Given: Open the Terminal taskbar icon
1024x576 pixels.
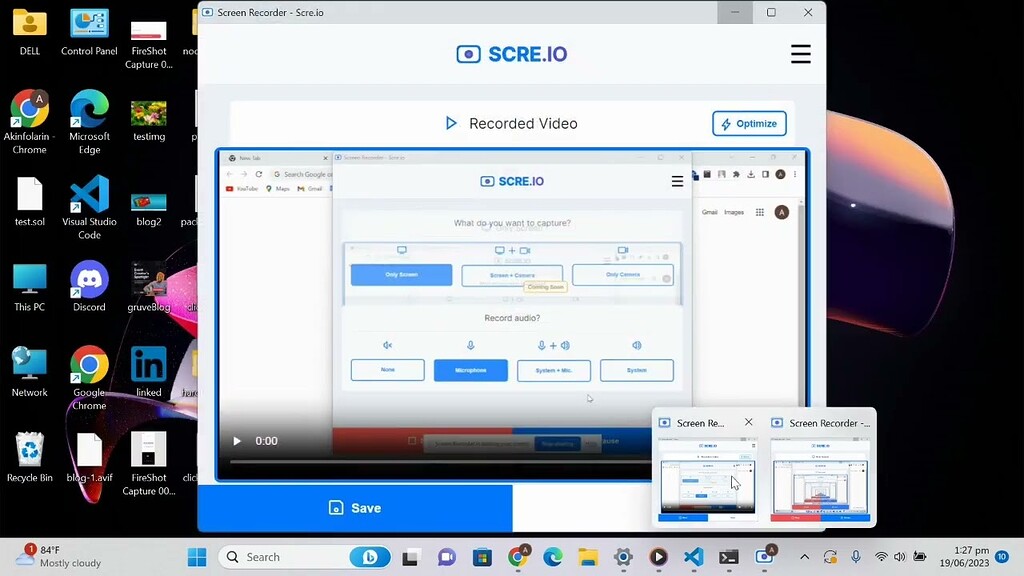Looking at the screenshot, I should [x=729, y=557].
